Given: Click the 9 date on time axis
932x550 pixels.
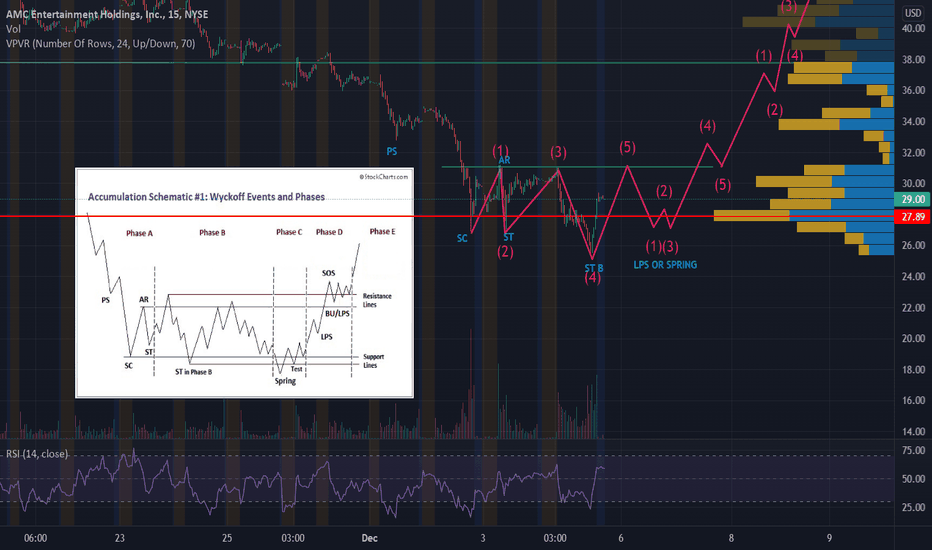Looking at the screenshot, I should pos(829,538).
